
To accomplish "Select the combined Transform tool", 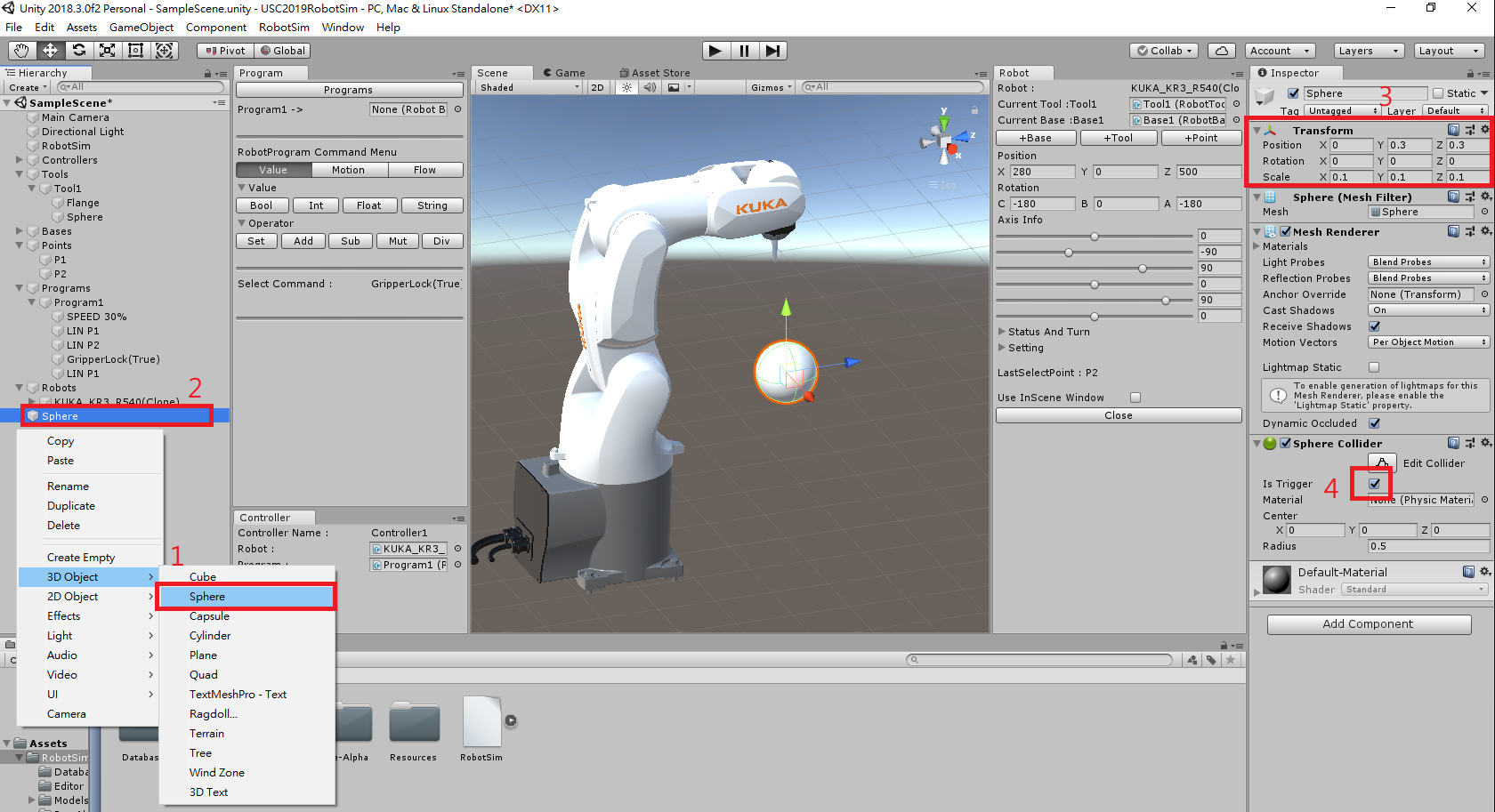I will click(164, 51).
